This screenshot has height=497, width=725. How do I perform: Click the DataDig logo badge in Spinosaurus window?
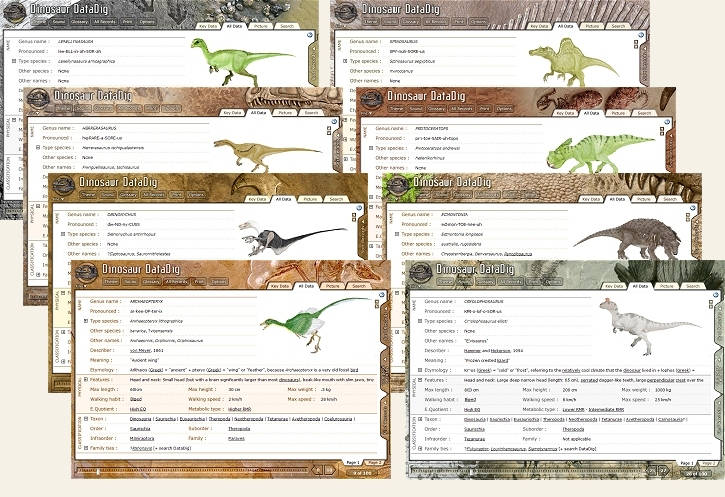coord(346,12)
